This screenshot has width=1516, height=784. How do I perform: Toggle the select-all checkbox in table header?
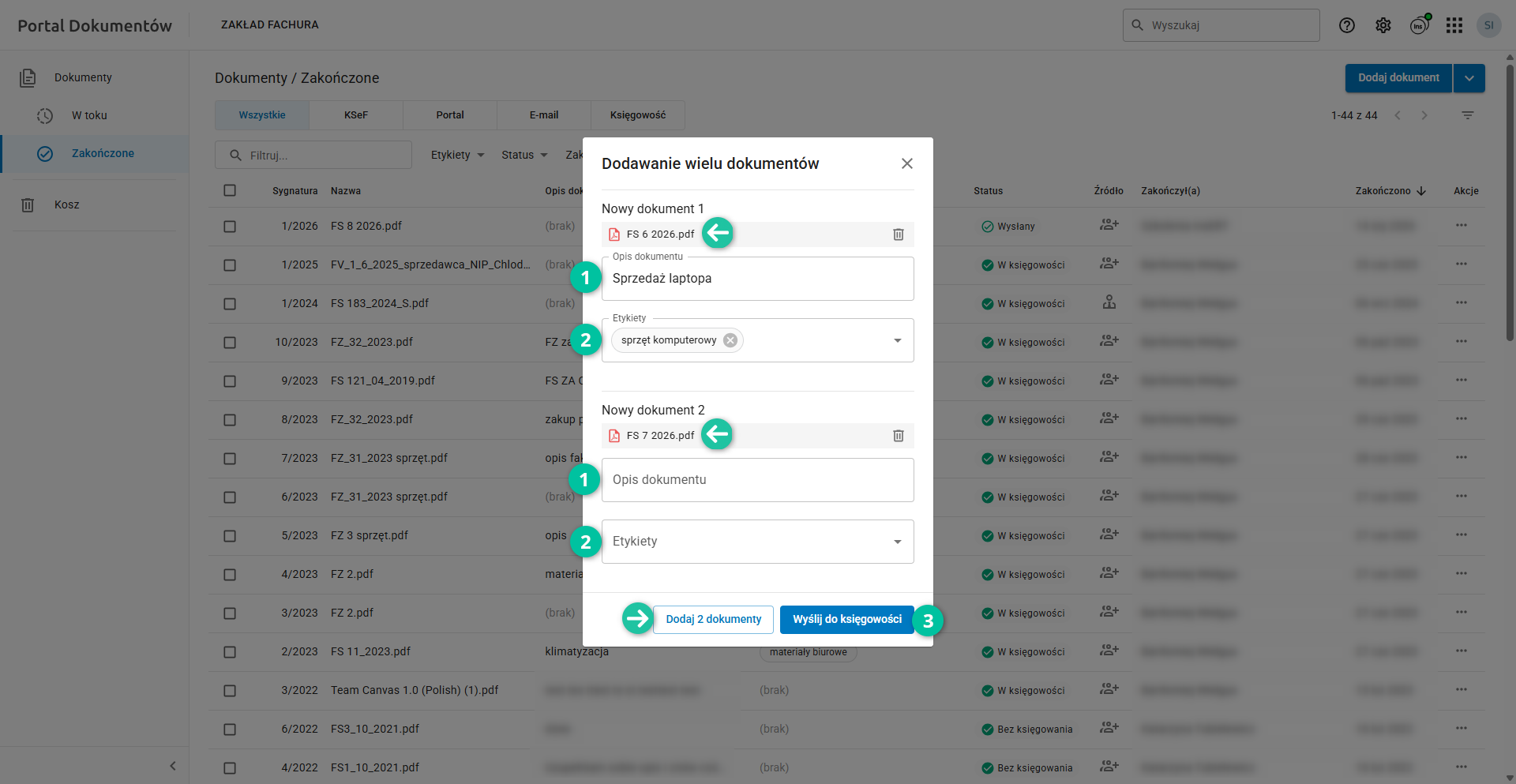click(x=230, y=190)
